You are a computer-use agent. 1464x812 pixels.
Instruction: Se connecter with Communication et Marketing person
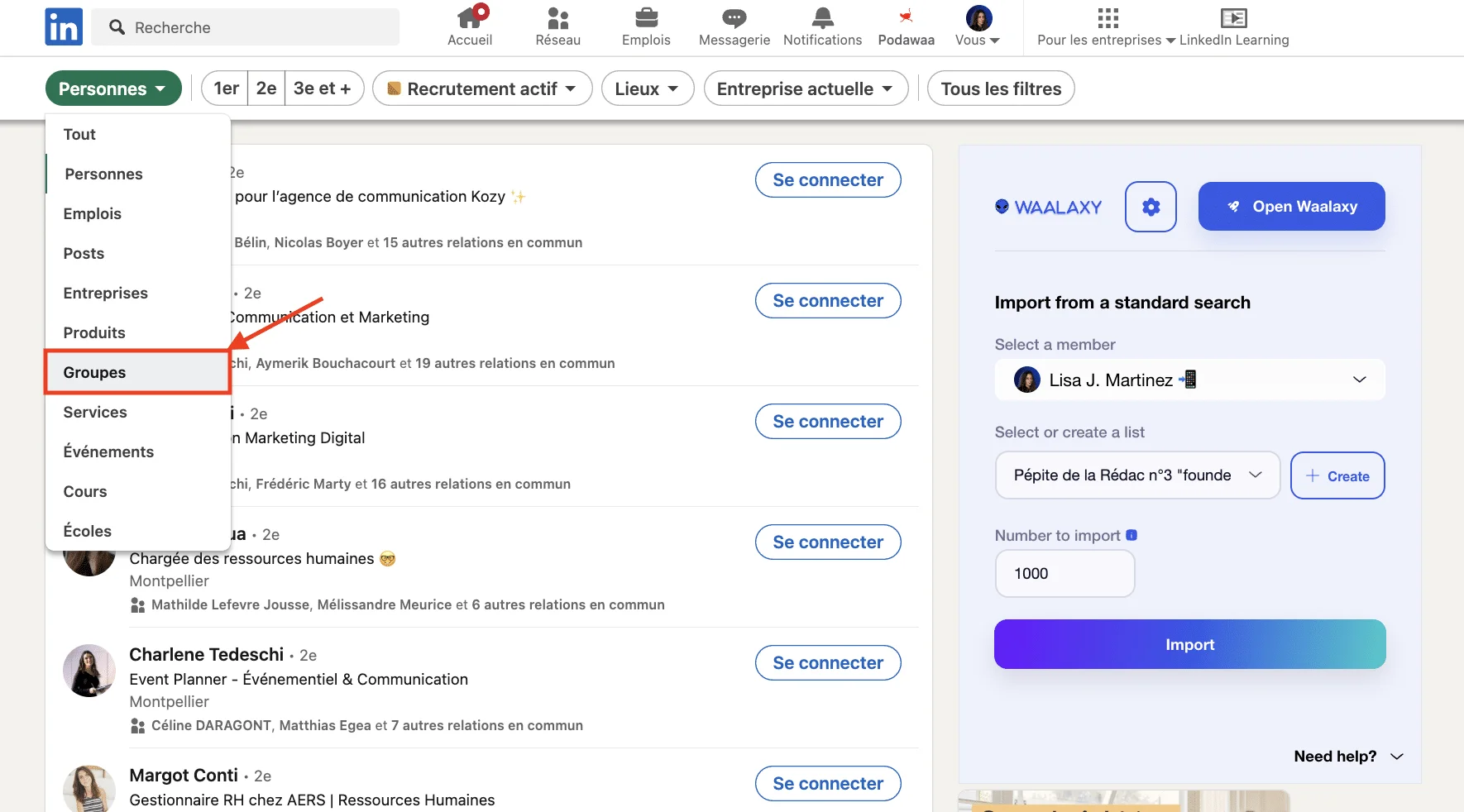[828, 300]
